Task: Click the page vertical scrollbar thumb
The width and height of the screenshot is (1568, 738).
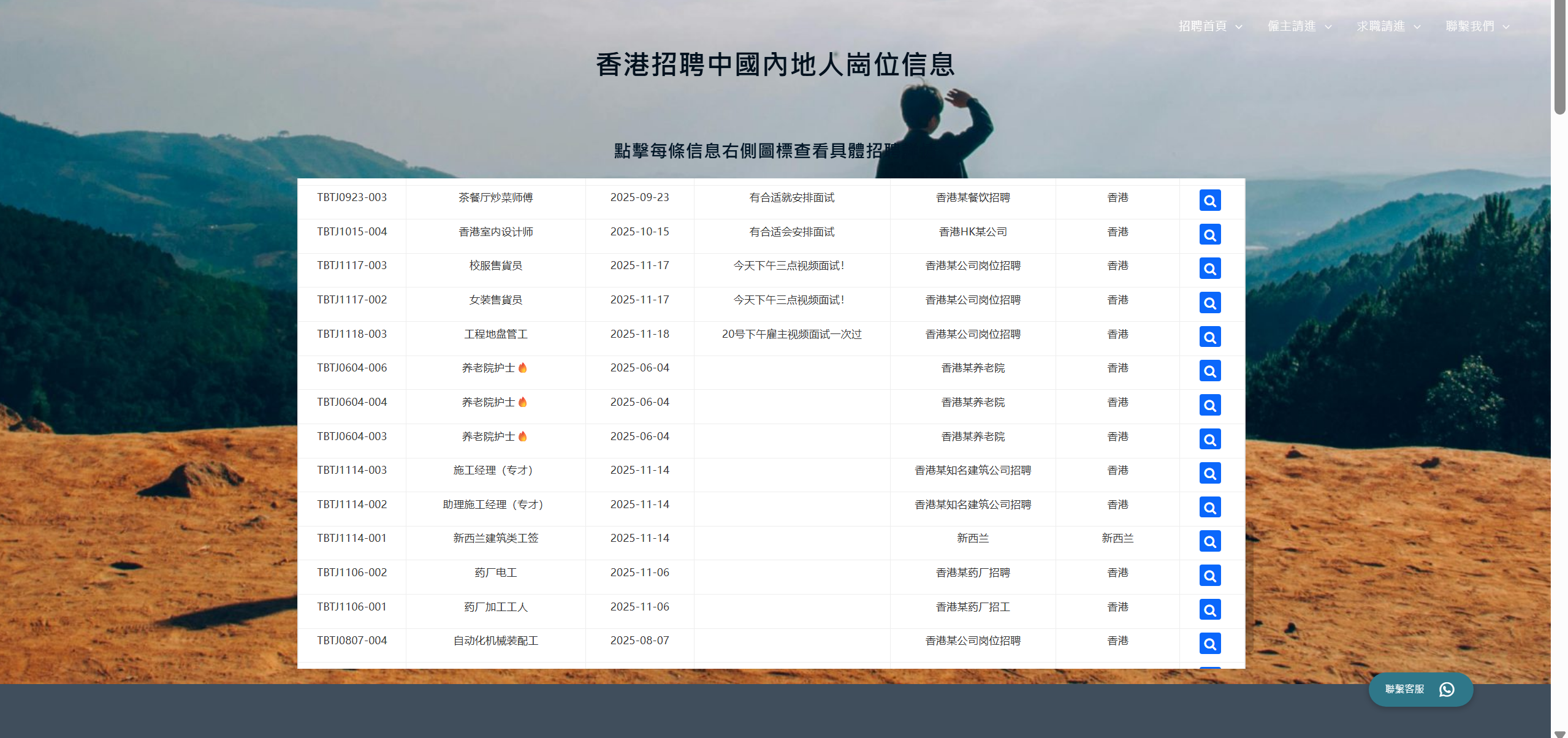Action: [1559, 58]
